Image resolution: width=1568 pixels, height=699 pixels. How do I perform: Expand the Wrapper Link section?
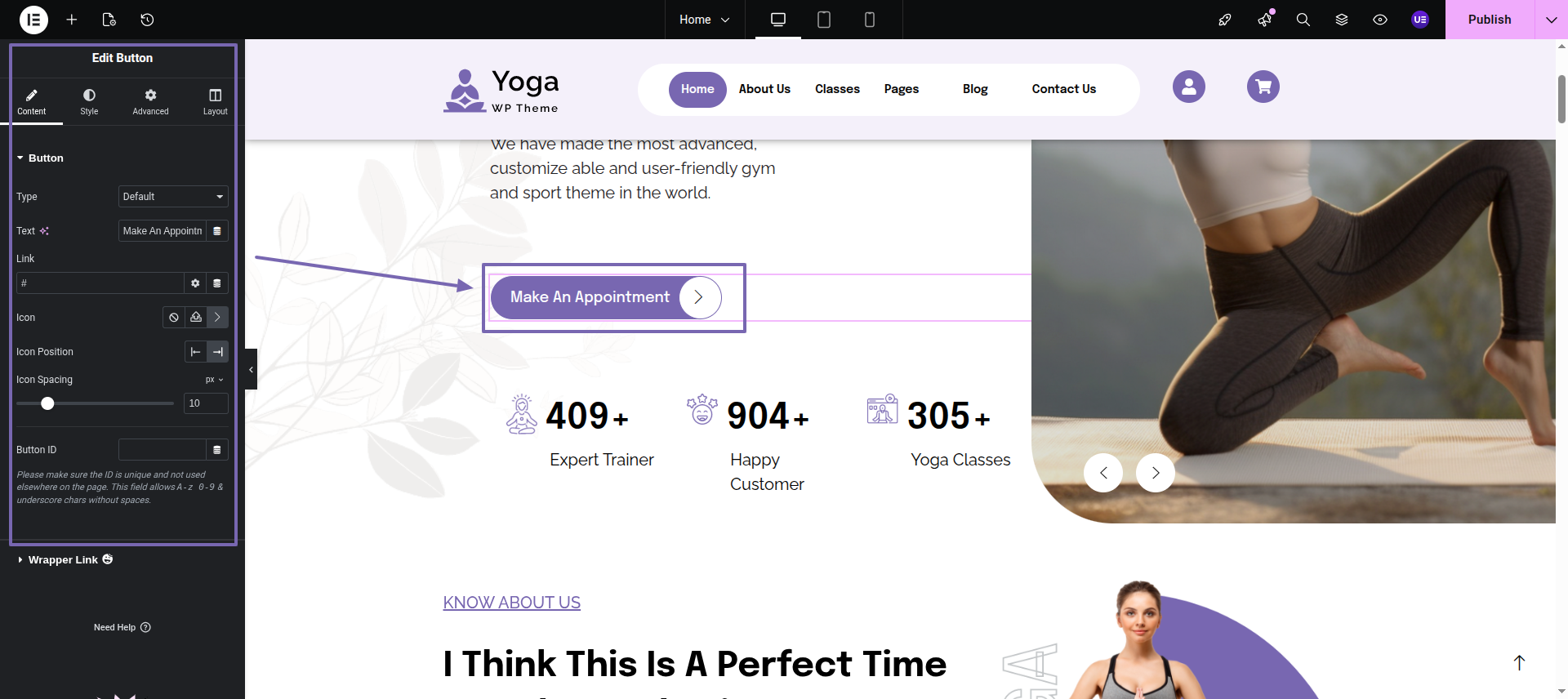(64, 560)
